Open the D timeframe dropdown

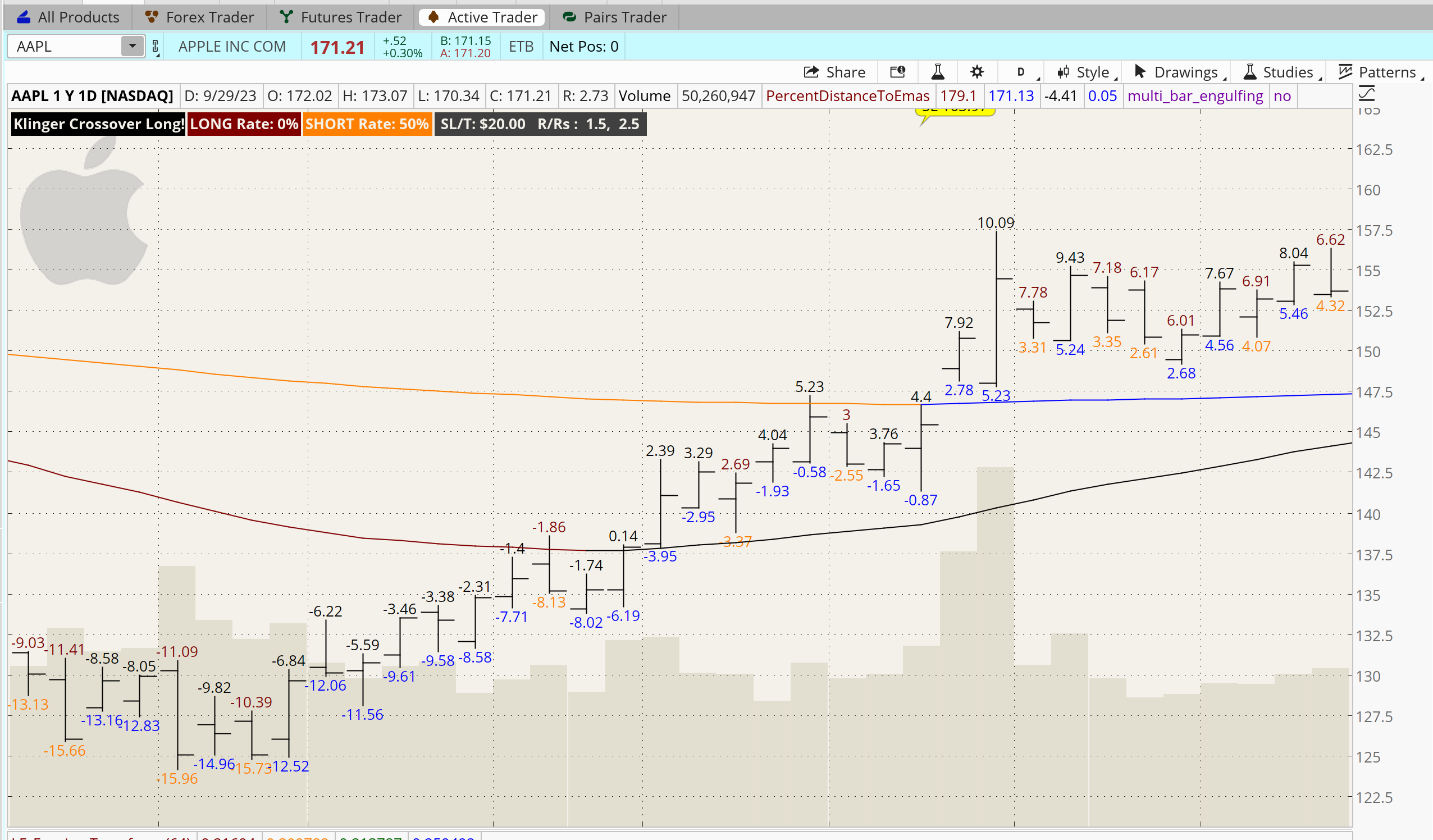point(1022,72)
